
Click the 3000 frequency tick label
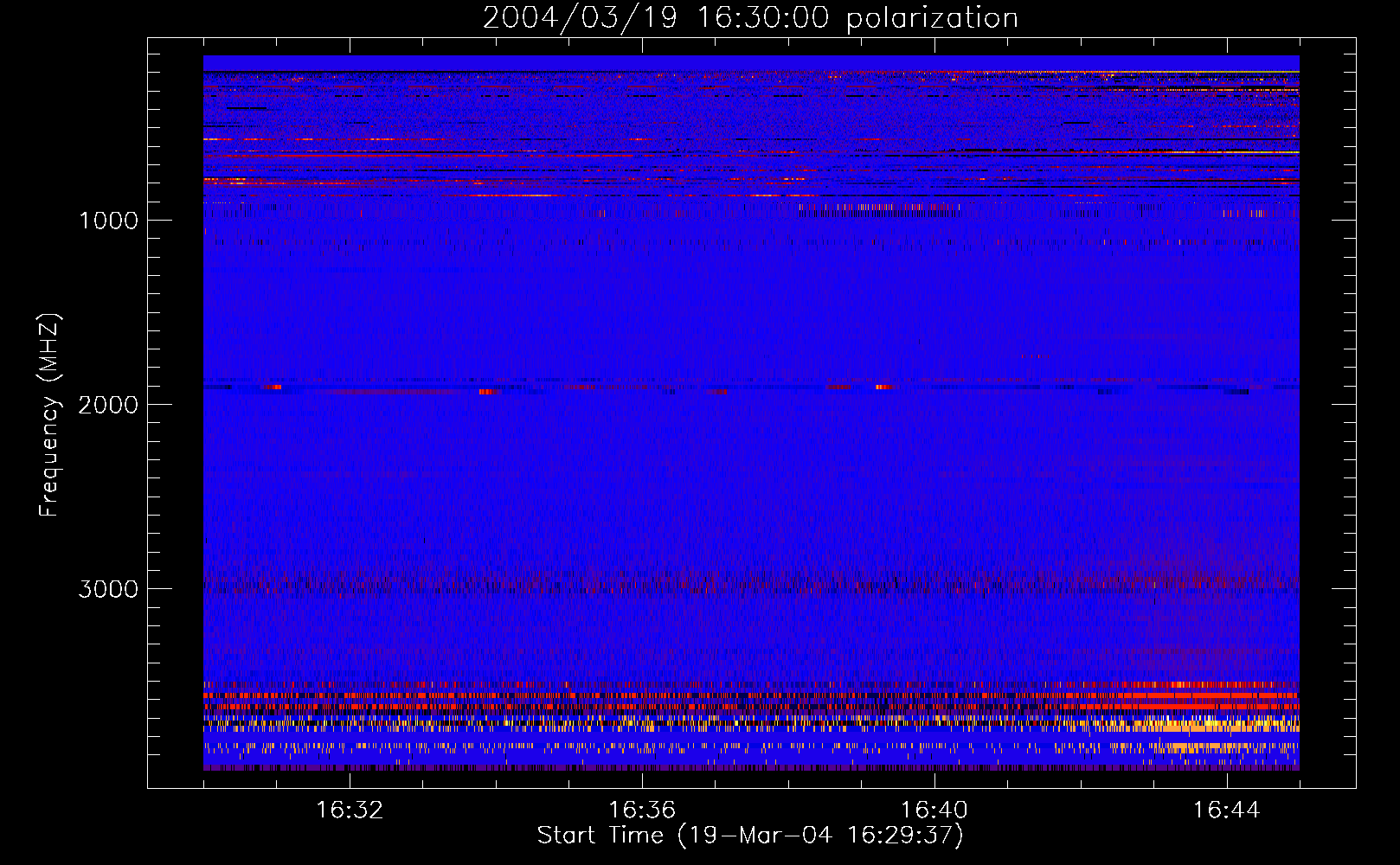108,589
